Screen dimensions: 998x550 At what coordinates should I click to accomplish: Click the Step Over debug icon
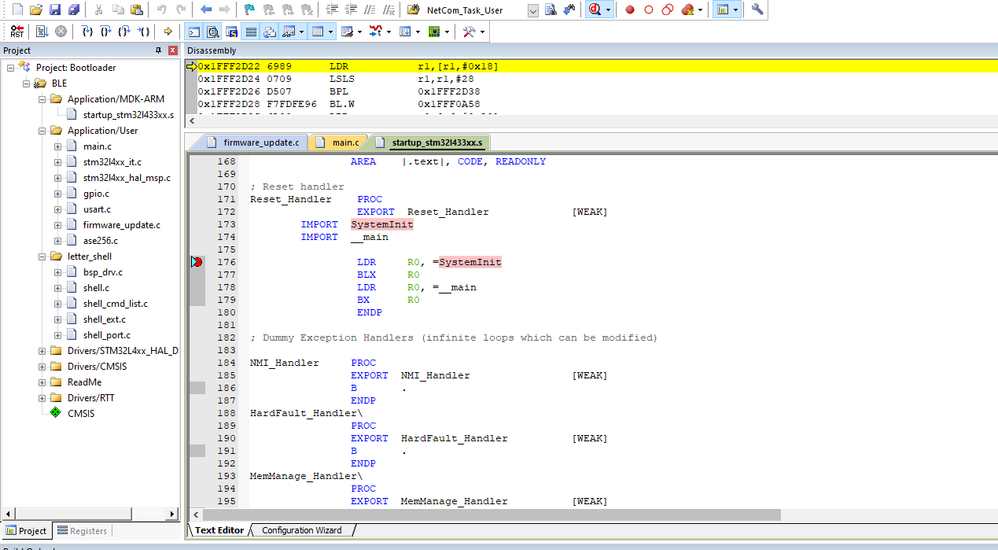pyautogui.click(x=107, y=32)
